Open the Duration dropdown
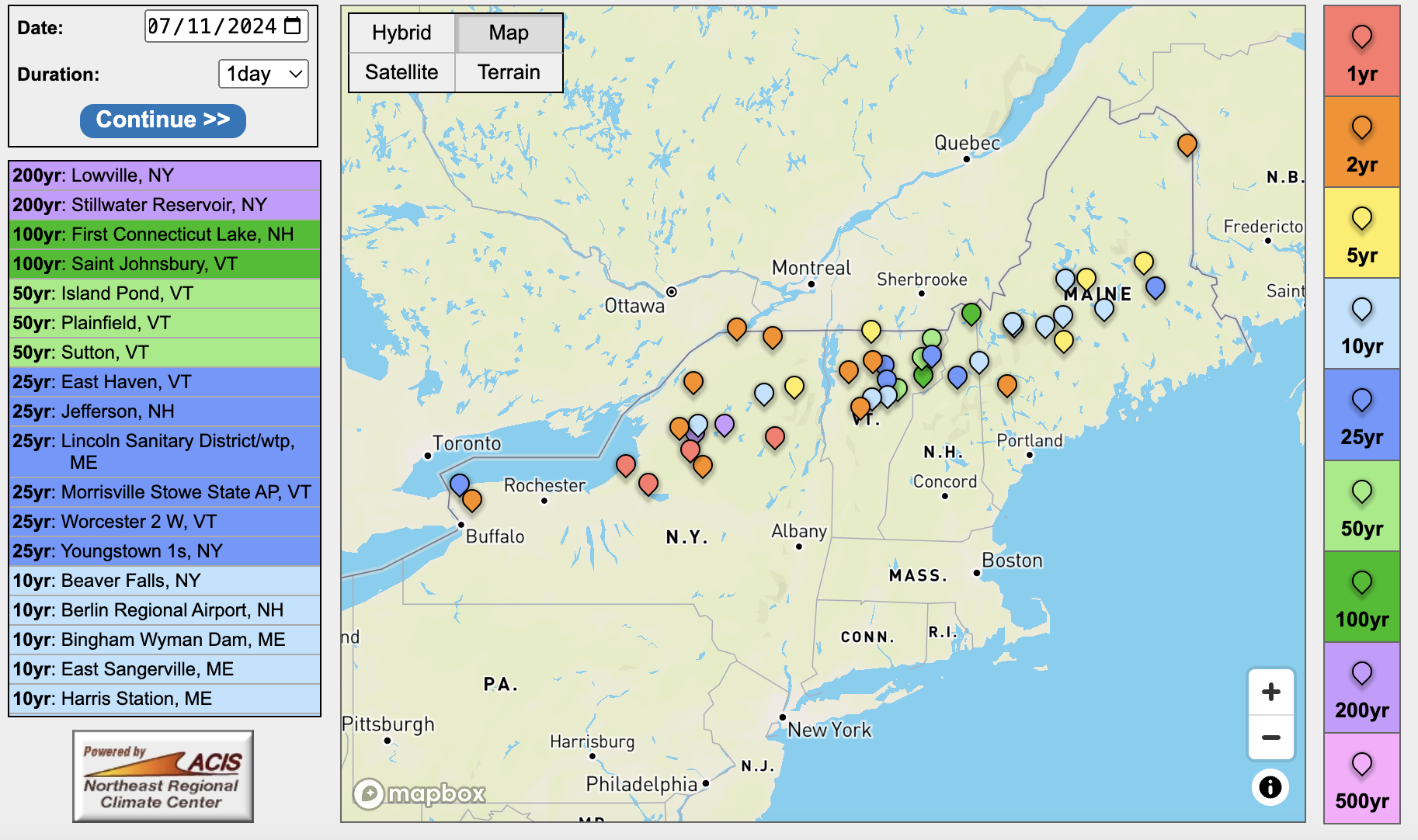Viewport: 1418px width, 840px height. 263,74
